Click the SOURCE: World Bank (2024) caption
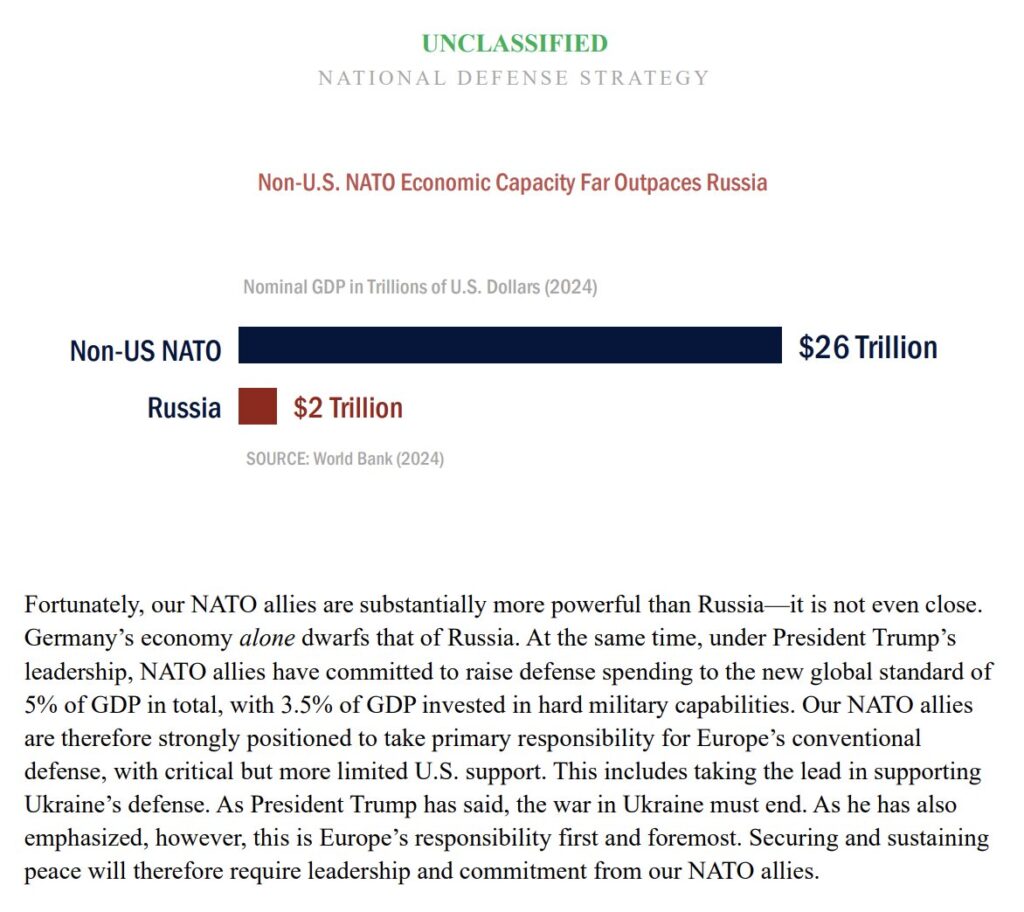This screenshot has height=912, width=1024. [x=345, y=459]
